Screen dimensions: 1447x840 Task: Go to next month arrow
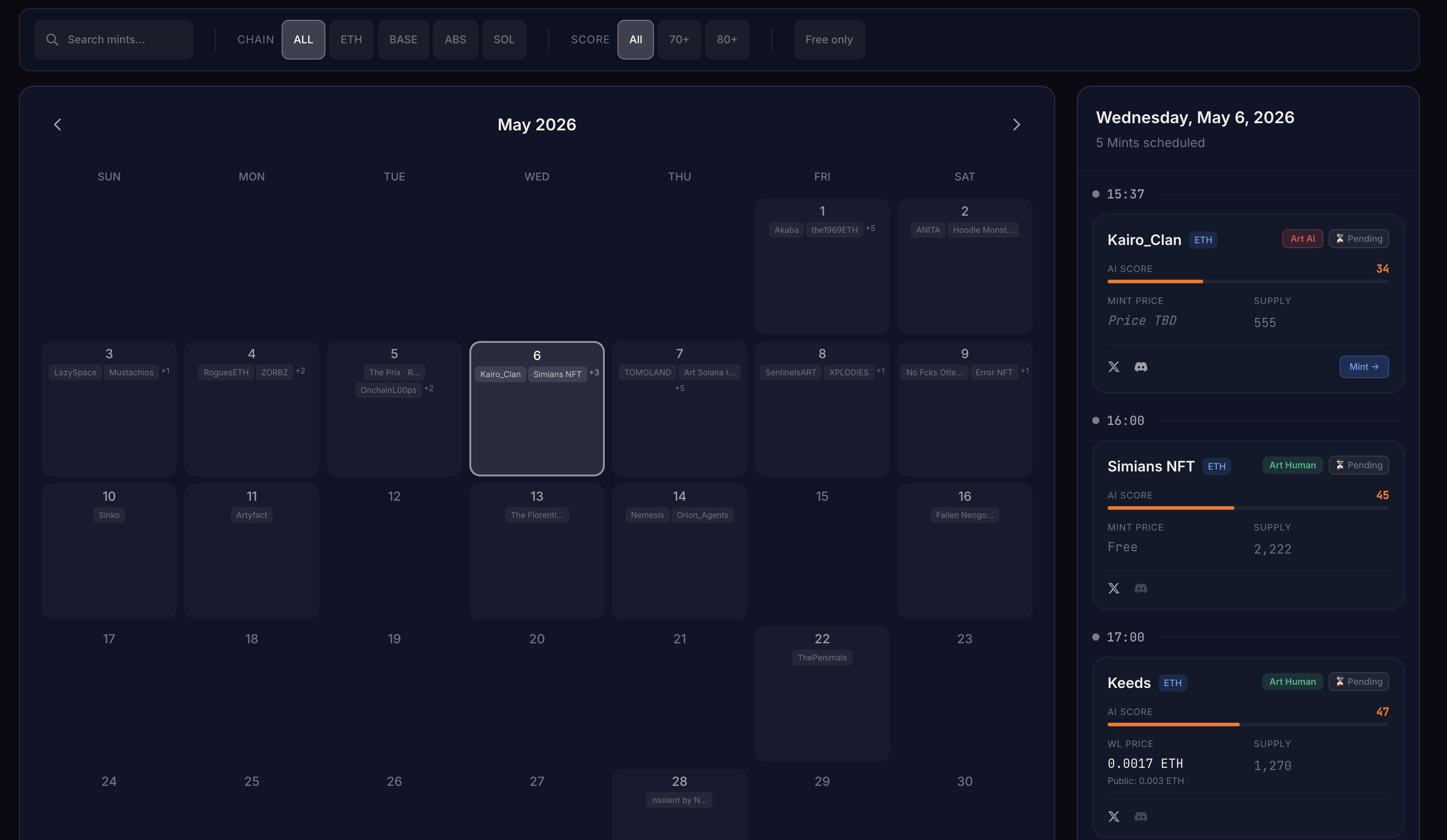click(x=1016, y=125)
